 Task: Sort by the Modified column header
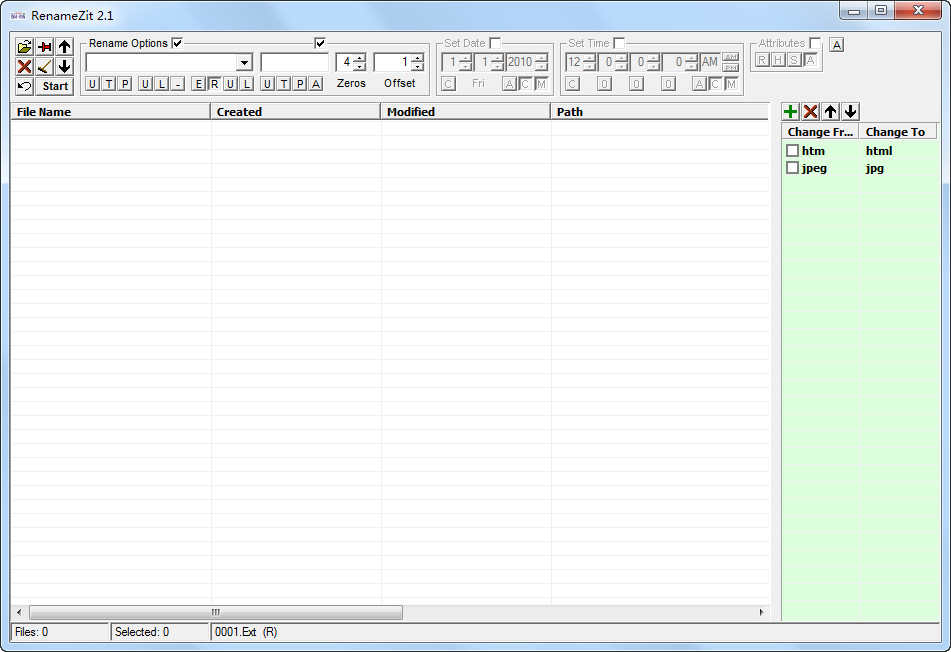465,112
